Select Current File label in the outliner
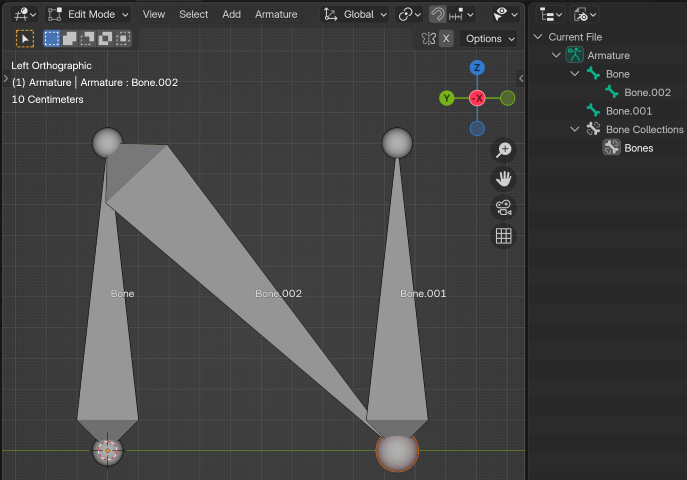 point(575,37)
